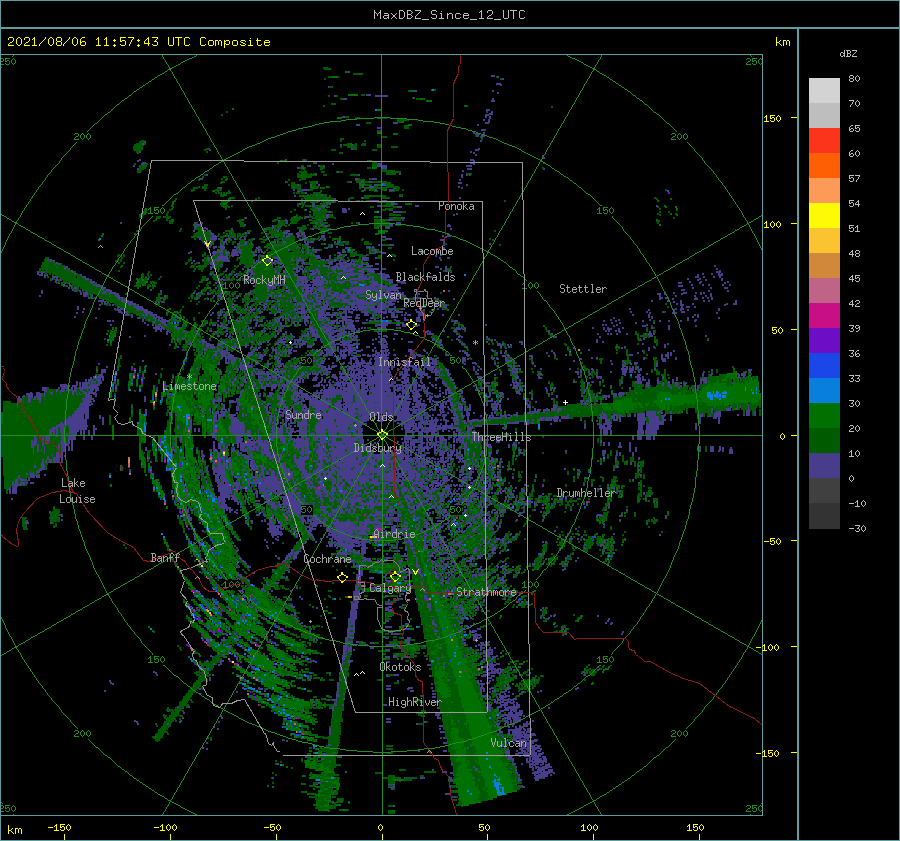The image size is (900, 841).
Task: Click the yellow 51-54 dBZ legend swatch
Action: click(x=824, y=216)
